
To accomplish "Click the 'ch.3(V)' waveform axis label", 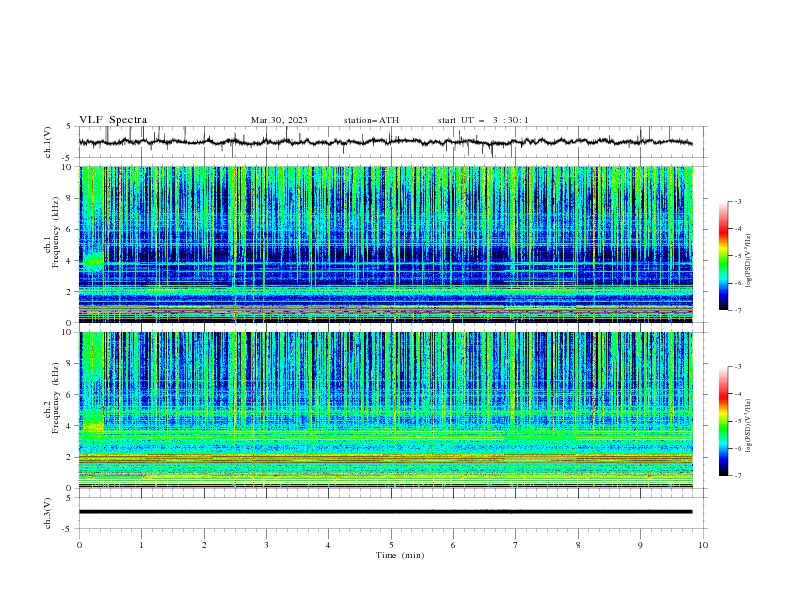I will click(48, 513).
